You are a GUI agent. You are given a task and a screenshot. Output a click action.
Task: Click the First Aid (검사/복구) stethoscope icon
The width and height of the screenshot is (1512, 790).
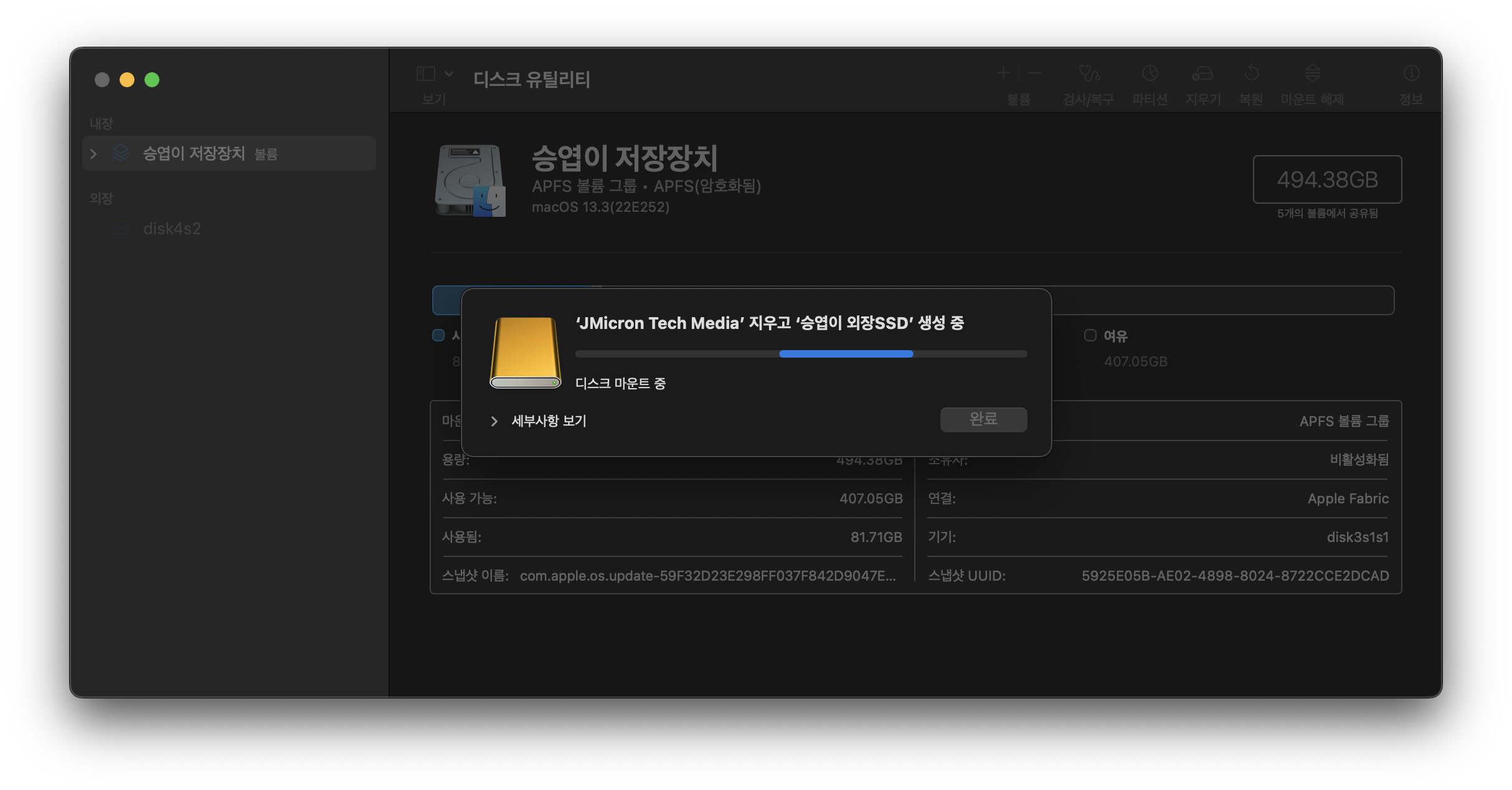1089,74
